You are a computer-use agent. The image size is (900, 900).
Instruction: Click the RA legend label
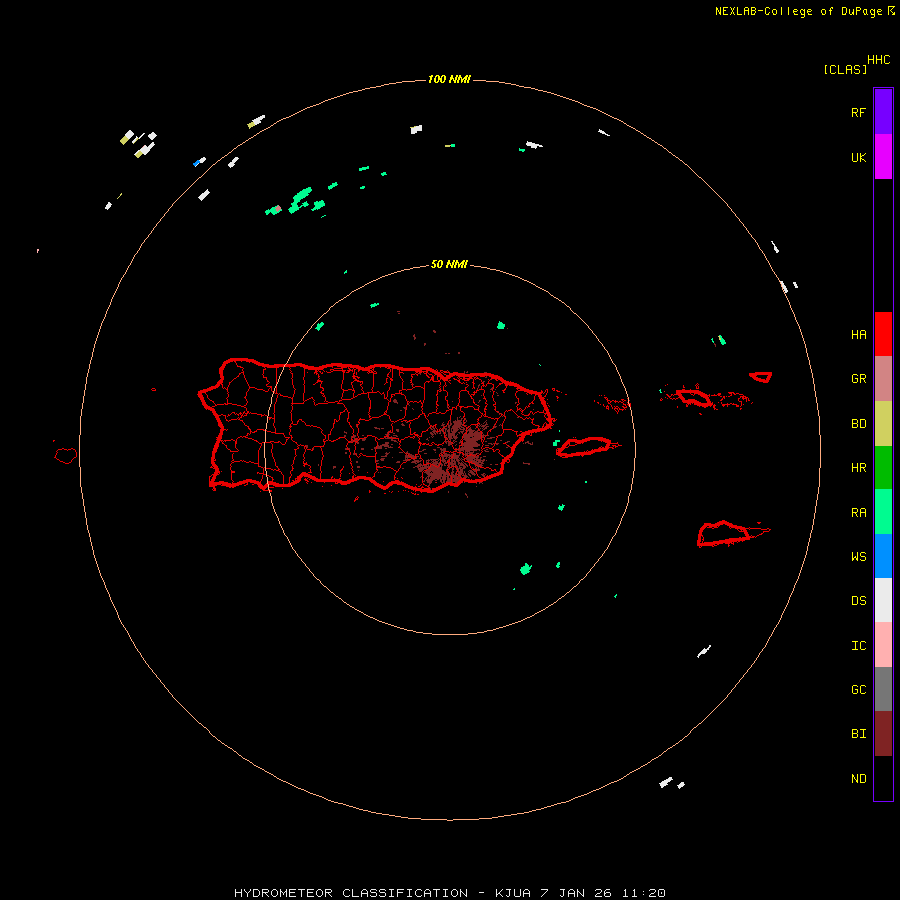[858, 513]
